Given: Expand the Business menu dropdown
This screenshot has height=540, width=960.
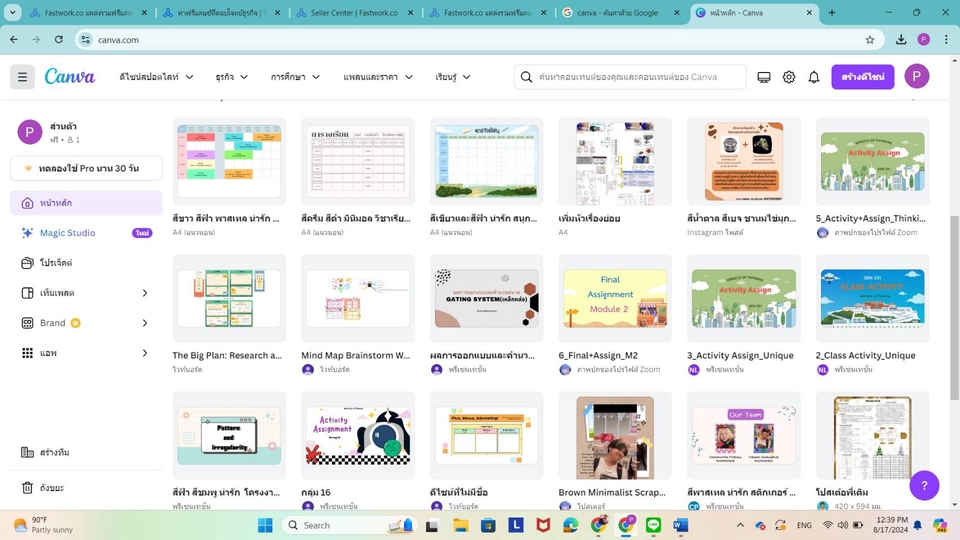Looking at the screenshot, I should point(231,77).
